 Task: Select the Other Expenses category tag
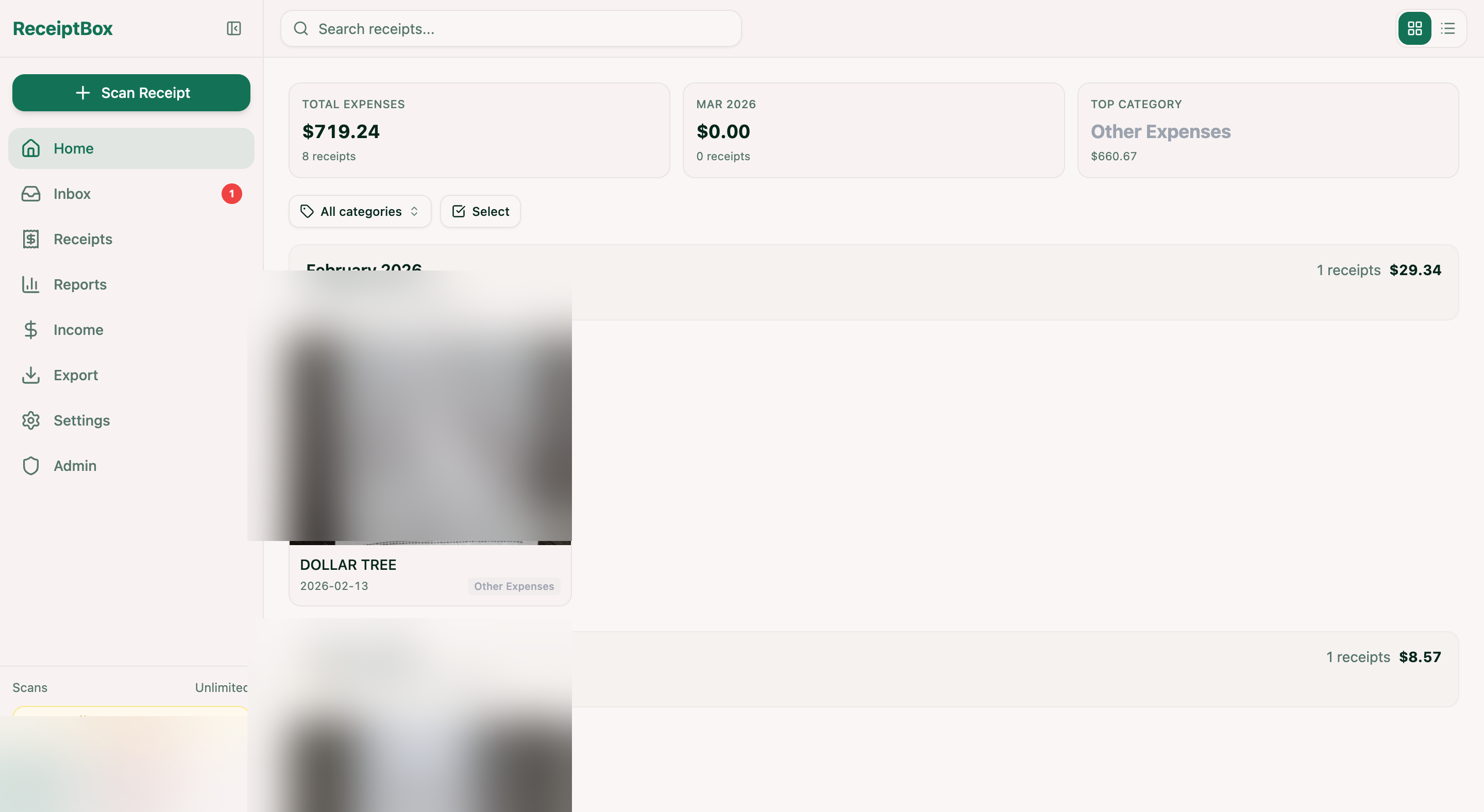pos(513,586)
